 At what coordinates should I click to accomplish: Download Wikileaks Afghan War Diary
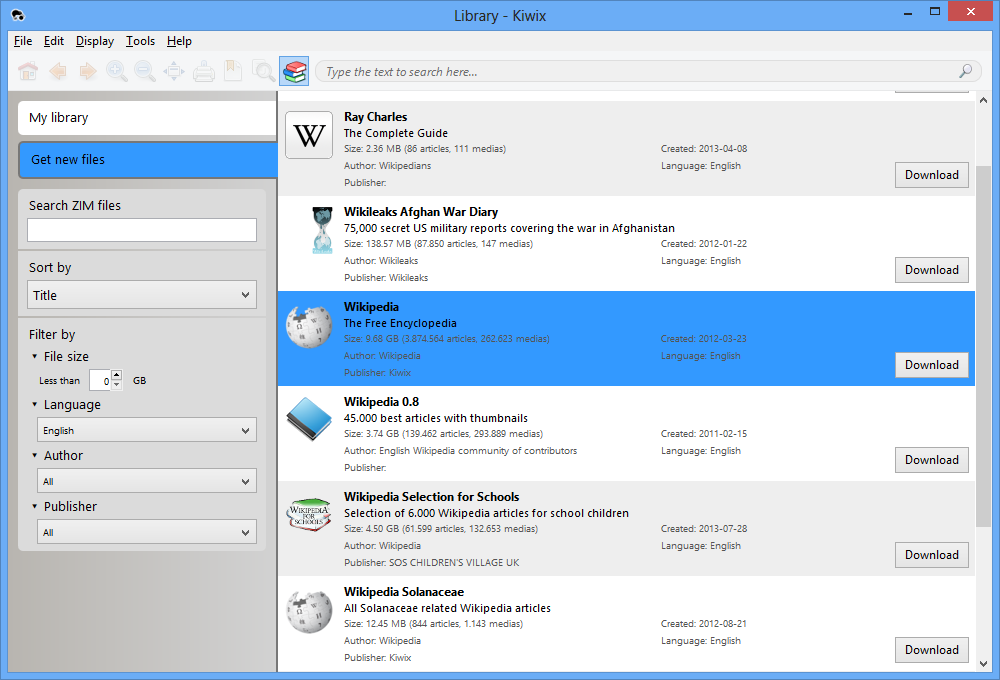point(931,270)
